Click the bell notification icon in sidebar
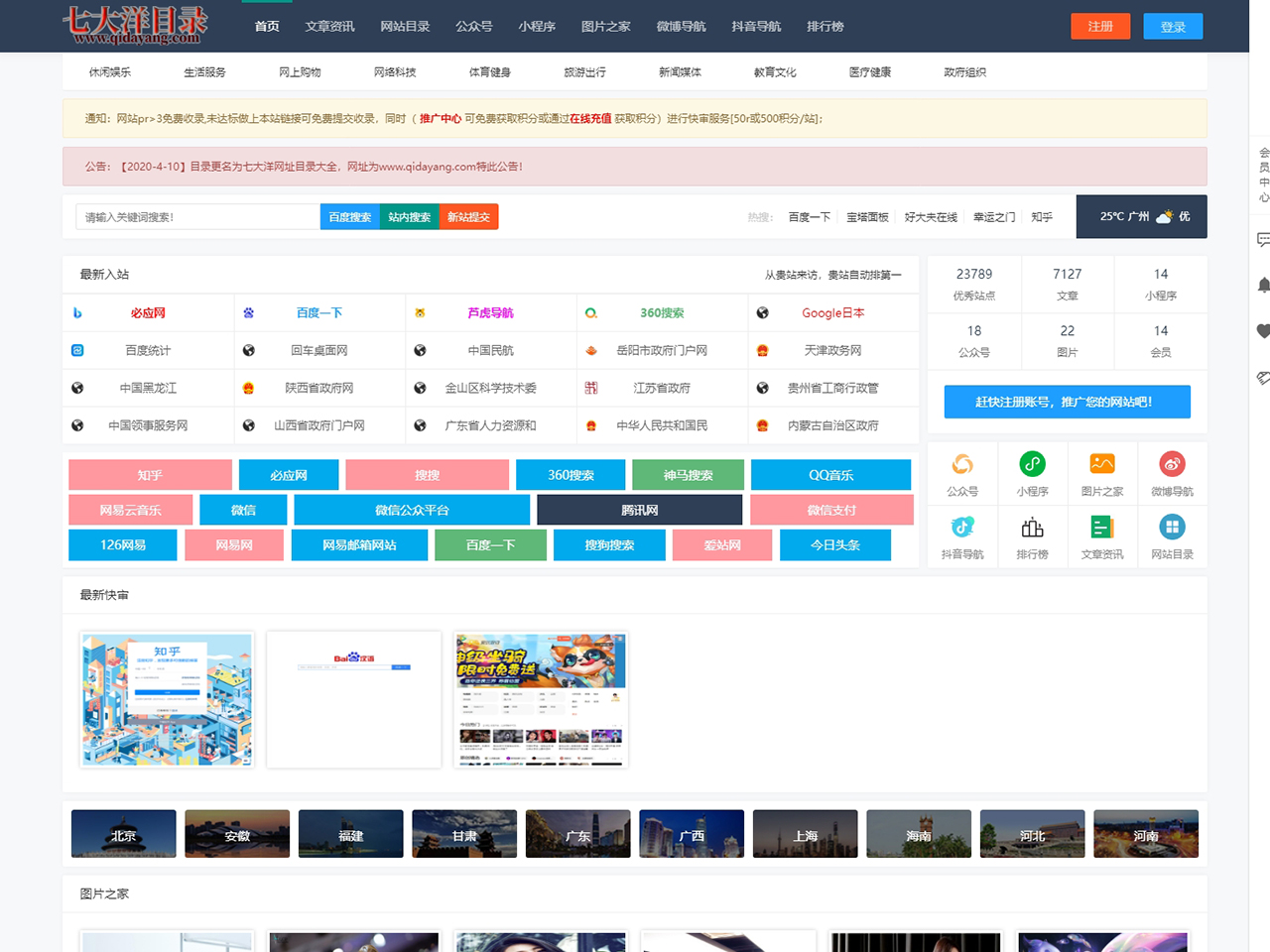The height and width of the screenshot is (952, 1270). pos(1263,286)
